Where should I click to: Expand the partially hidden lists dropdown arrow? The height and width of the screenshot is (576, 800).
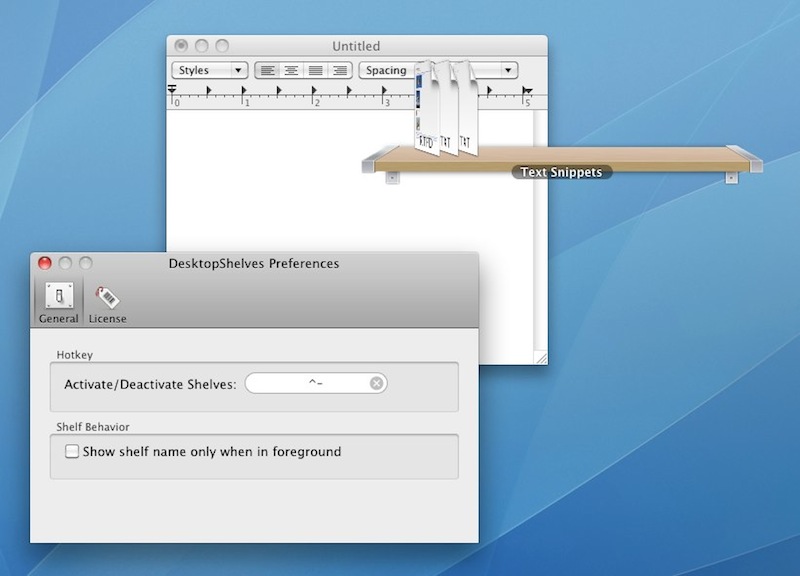pos(509,70)
